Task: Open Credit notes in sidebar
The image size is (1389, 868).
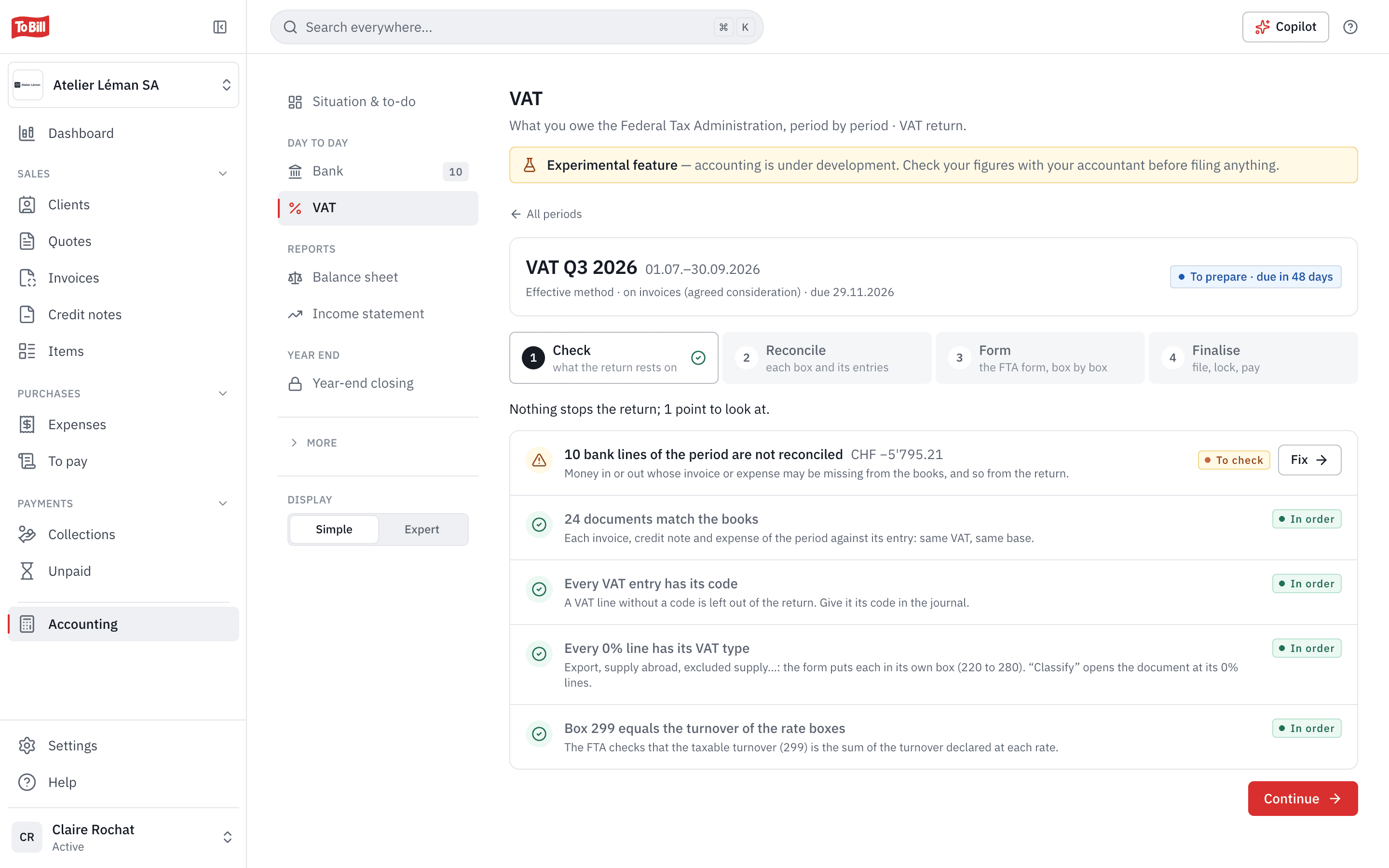Action: 123,314
